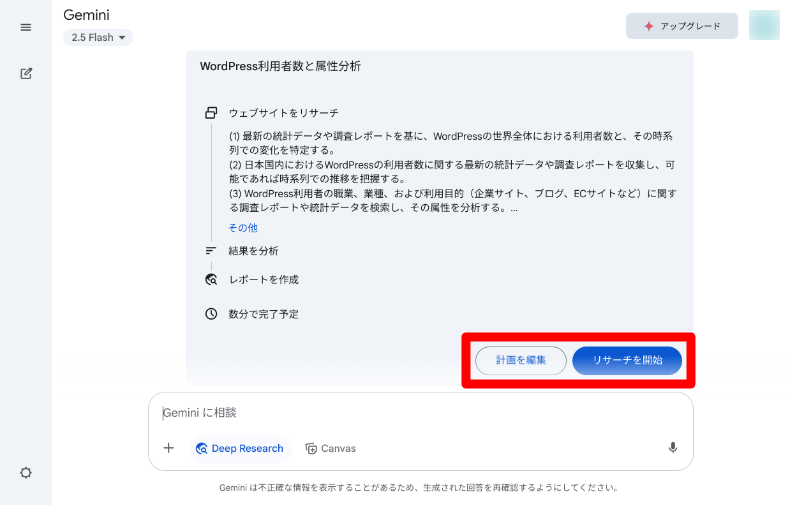The height and width of the screenshot is (505, 790).
Task: Click the レポートを作成 step icon
Action: (211, 279)
